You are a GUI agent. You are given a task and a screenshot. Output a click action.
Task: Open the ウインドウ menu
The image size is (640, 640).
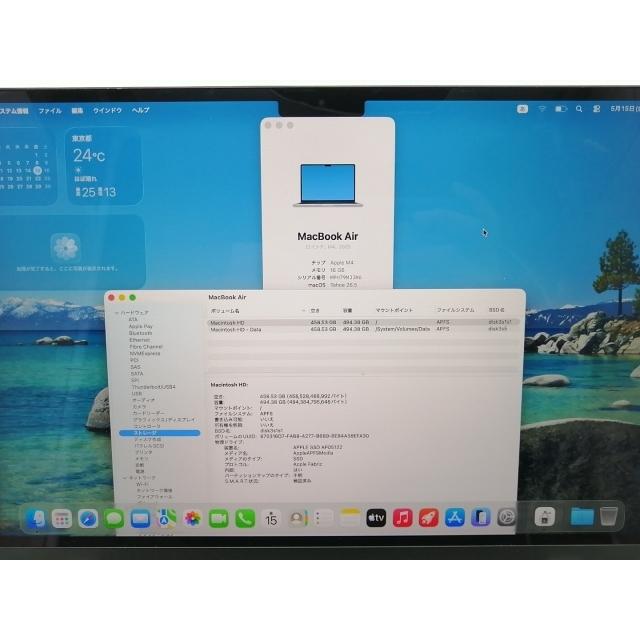click(x=107, y=111)
